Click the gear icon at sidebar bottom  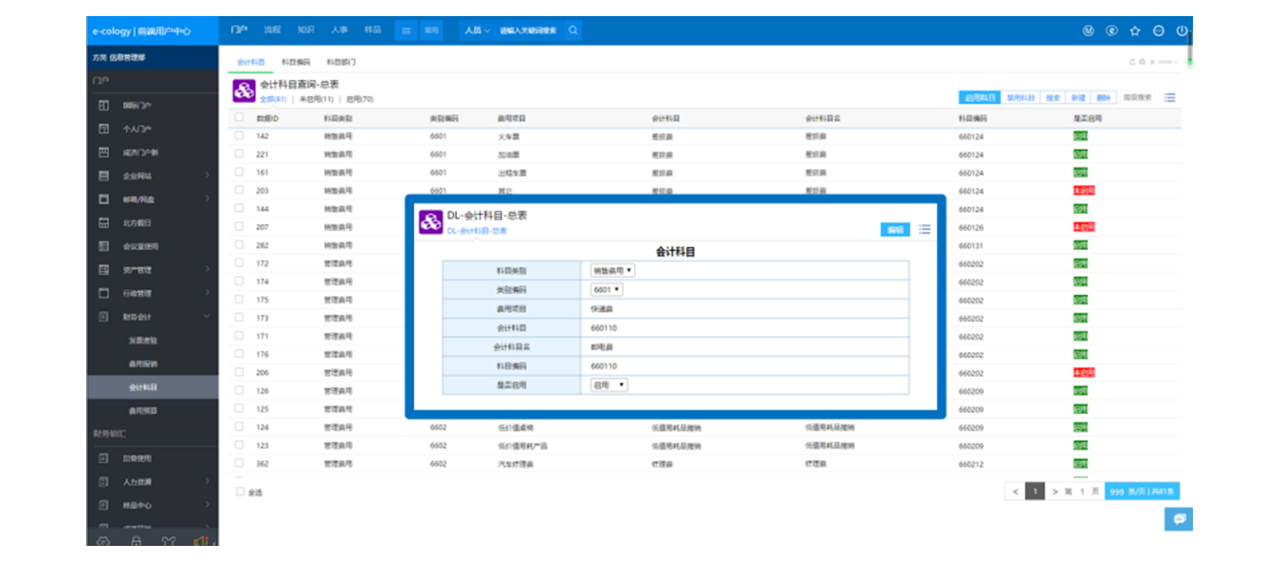103,541
